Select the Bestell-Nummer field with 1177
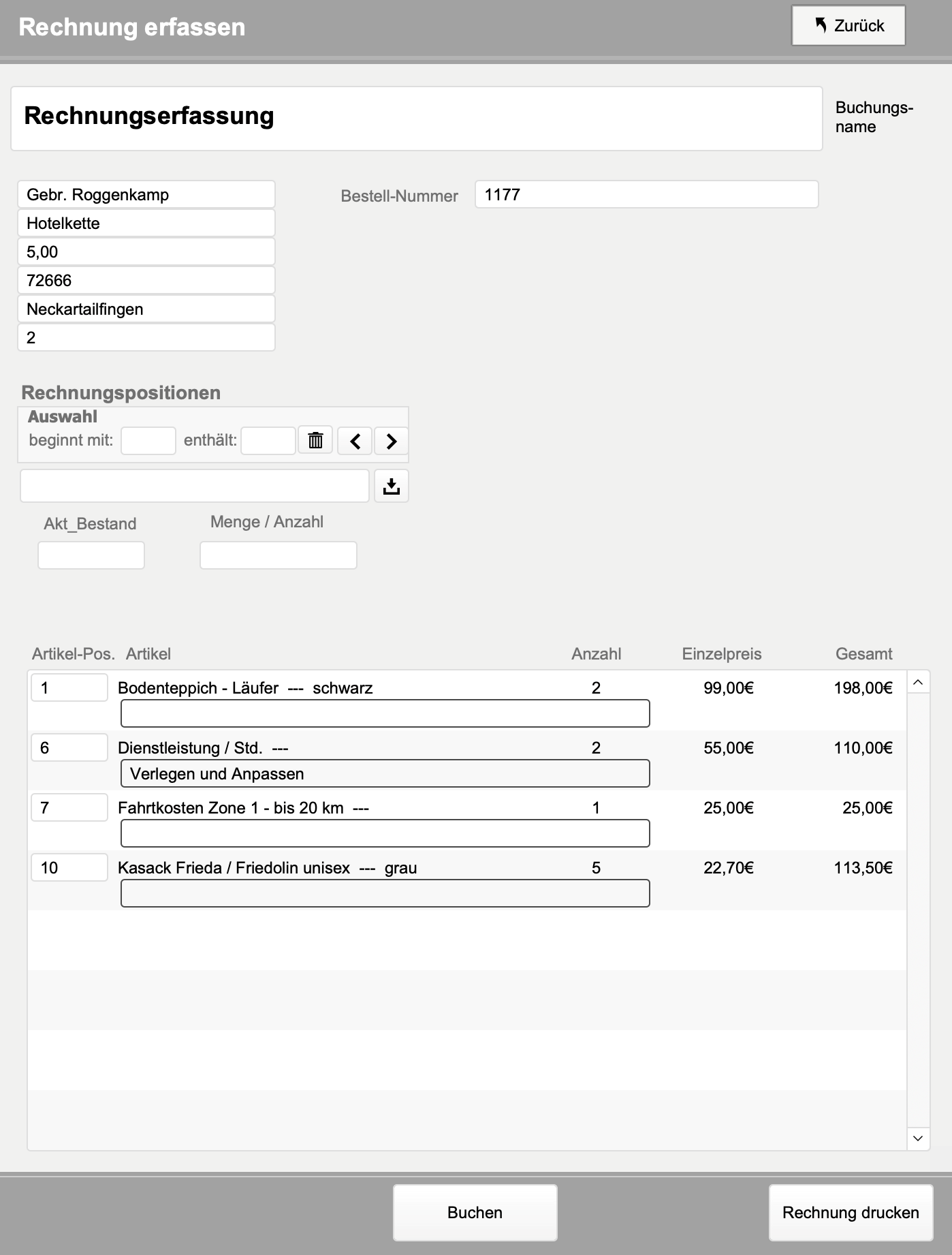 (x=646, y=195)
